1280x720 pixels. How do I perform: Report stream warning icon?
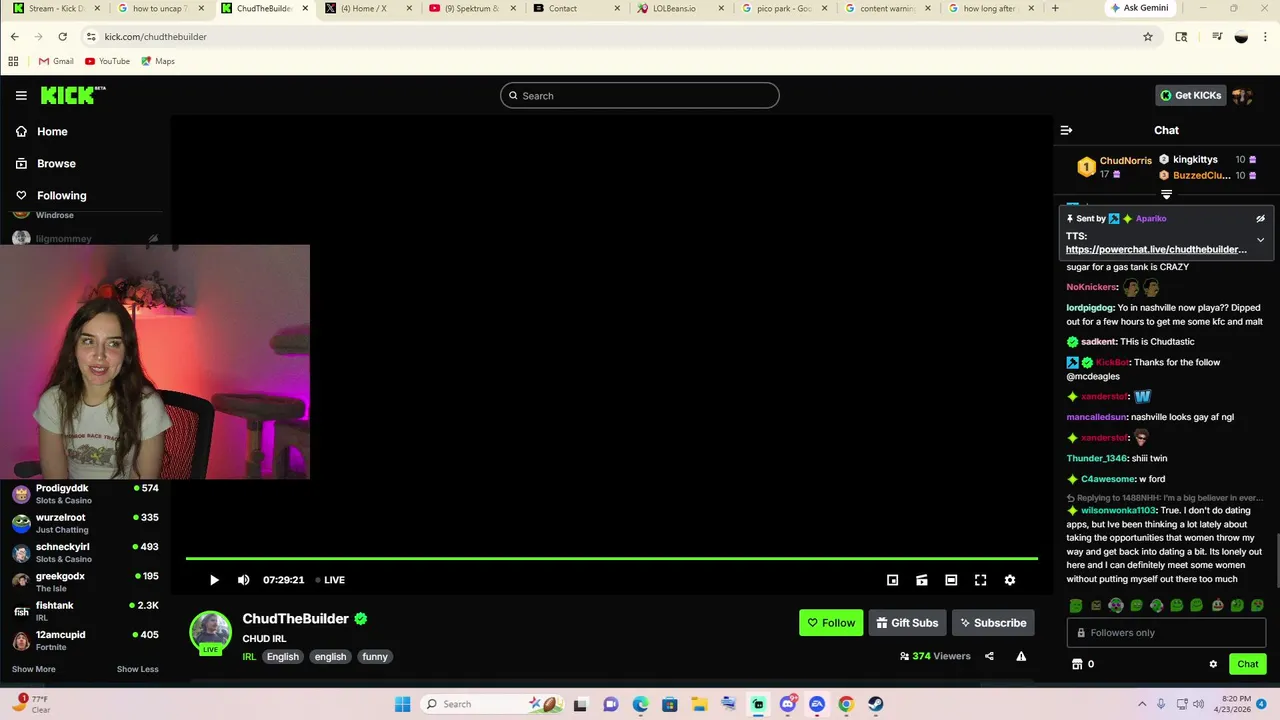(1021, 656)
